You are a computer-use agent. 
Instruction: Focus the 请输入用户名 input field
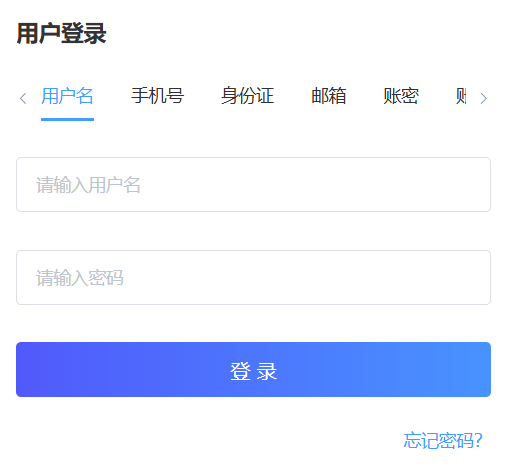[253, 184]
